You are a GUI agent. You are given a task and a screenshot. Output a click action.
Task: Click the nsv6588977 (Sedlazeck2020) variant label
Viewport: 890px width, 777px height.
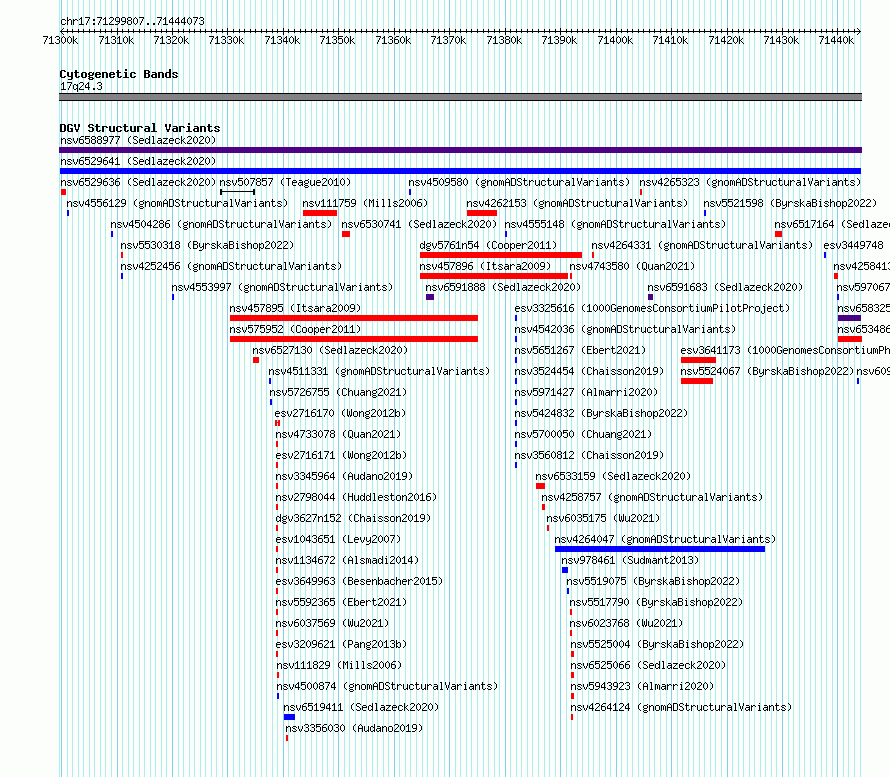point(138,140)
